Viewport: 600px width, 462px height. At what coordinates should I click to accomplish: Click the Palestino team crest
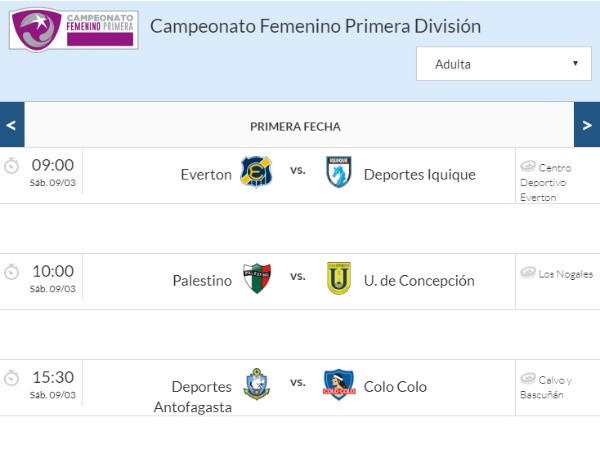click(257, 278)
